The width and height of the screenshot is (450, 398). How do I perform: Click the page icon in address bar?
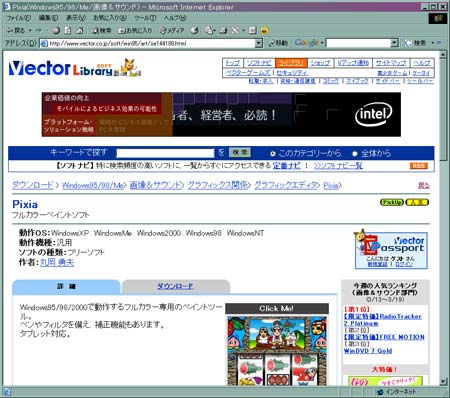coord(44,43)
